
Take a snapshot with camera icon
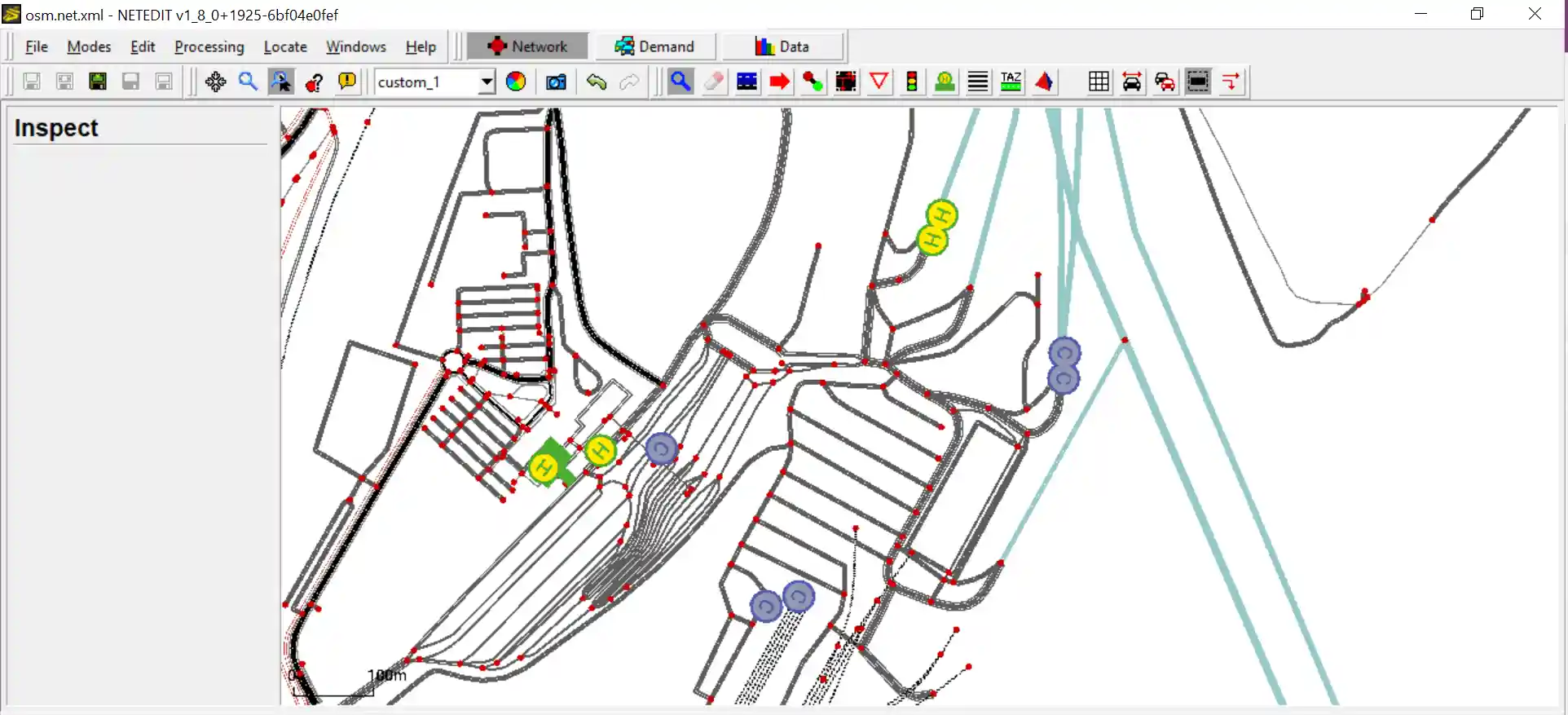(556, 82)
